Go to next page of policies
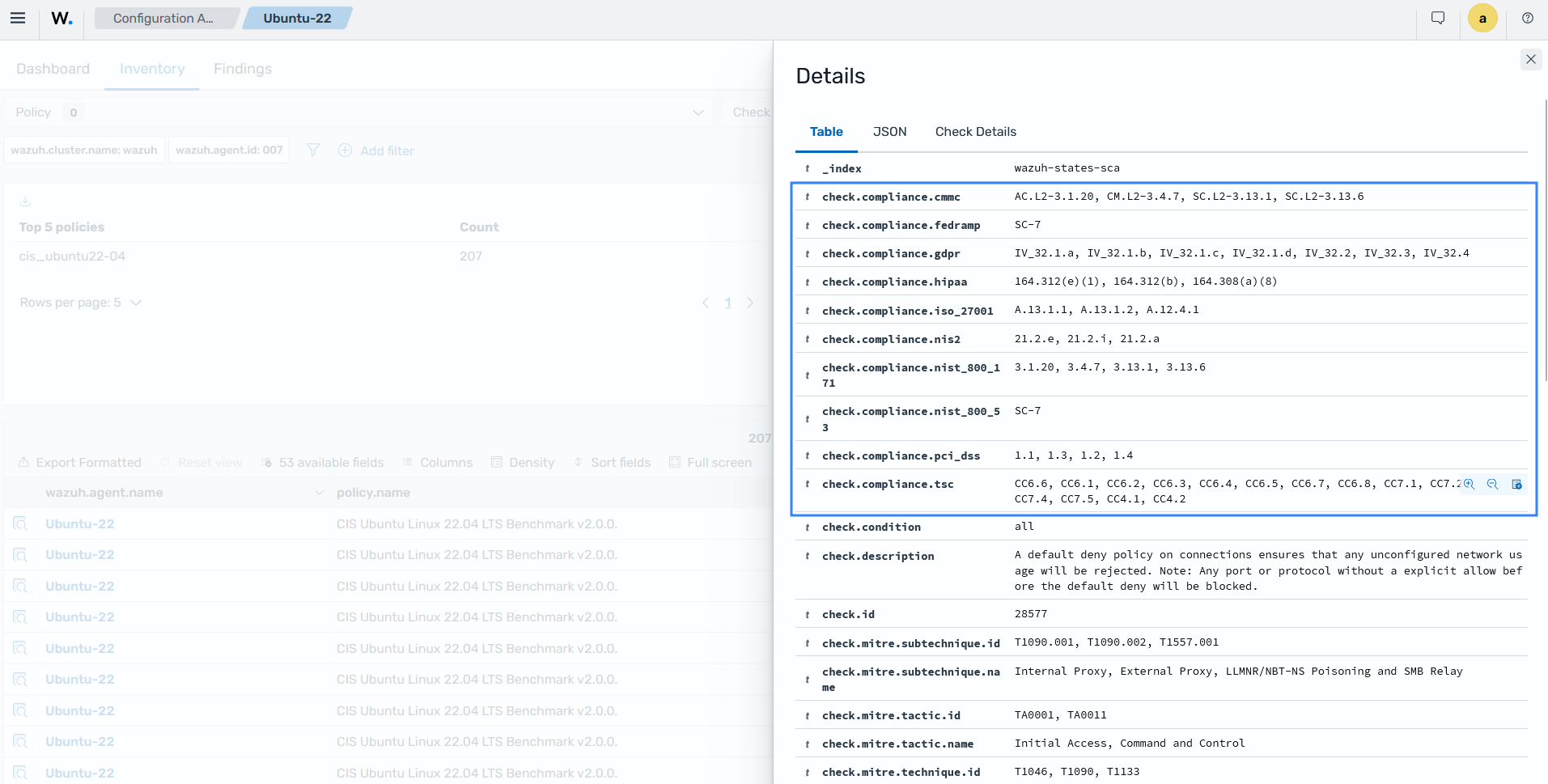This screenshot has width=1548, height=784. [x=750, y=303]
